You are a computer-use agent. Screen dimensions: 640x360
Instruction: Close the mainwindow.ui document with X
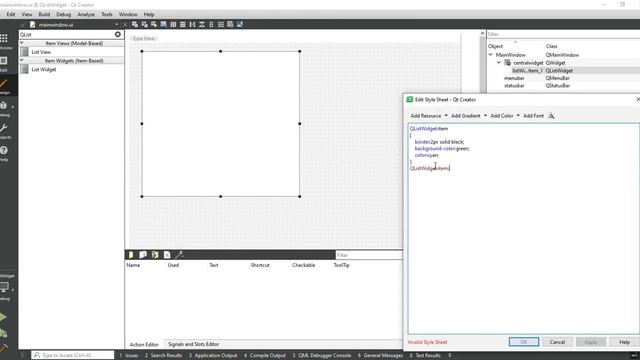click(x=125, y=24)
